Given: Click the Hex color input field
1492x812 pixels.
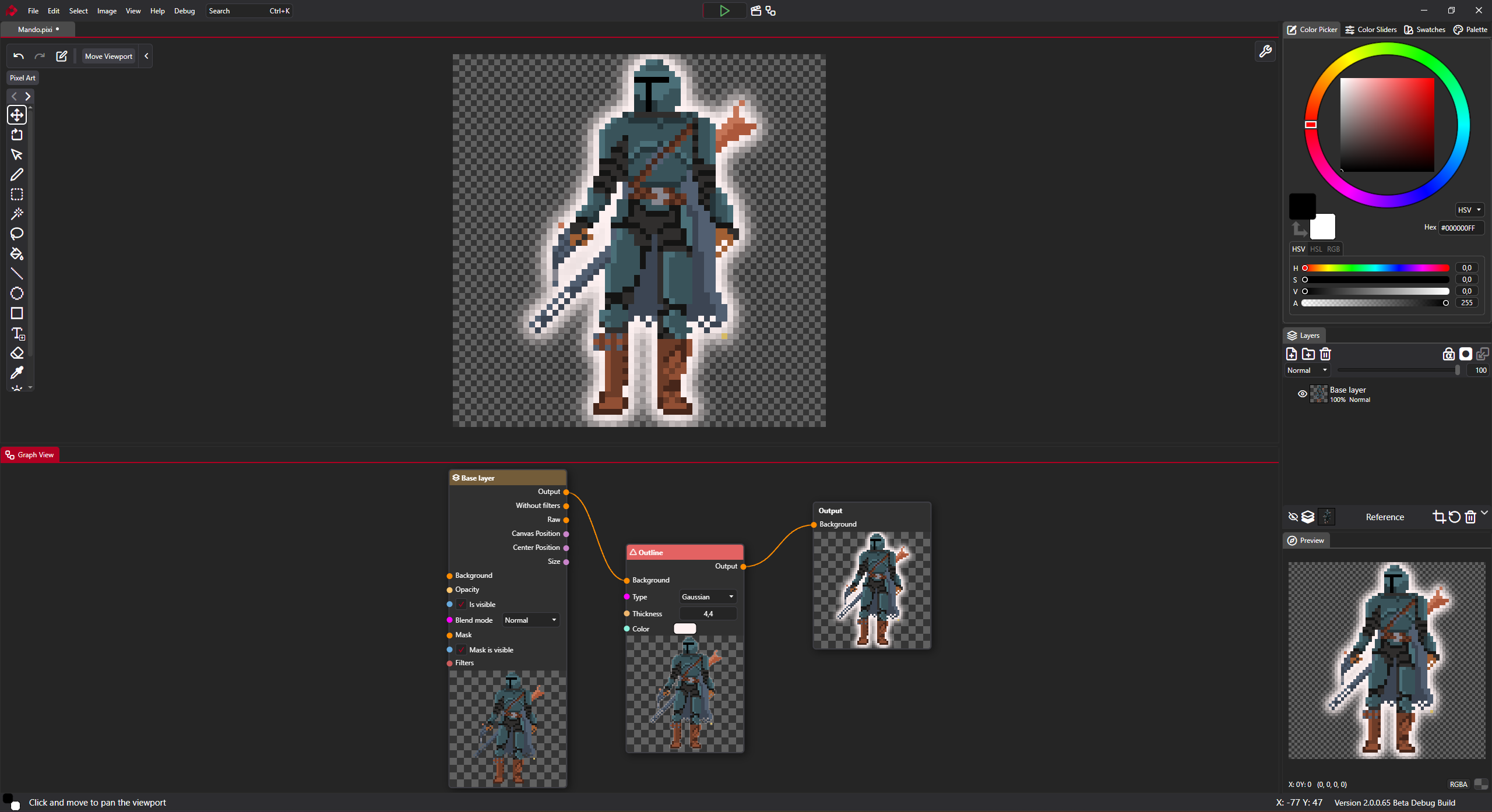Looking at the screenshot, I should point(1461,228).
